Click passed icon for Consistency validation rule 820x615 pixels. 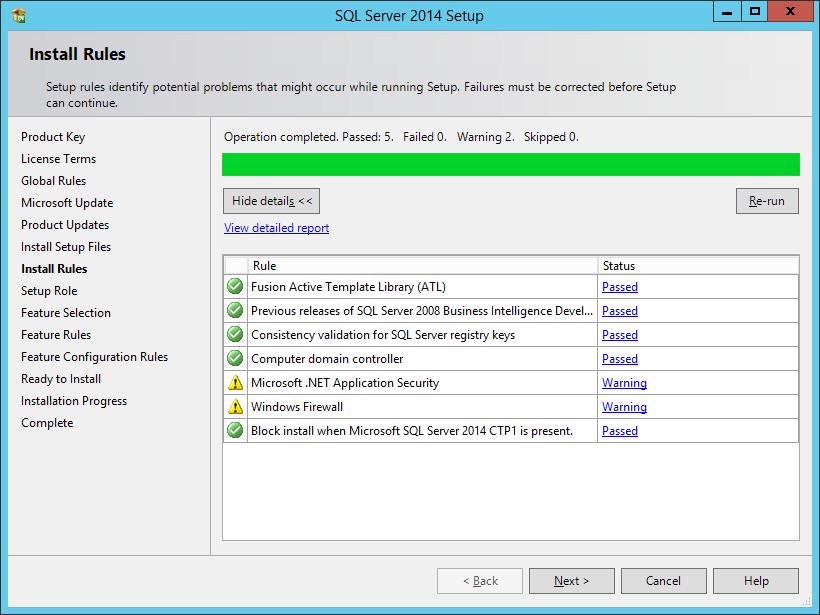pyautogui.click(x=235, y=335)
